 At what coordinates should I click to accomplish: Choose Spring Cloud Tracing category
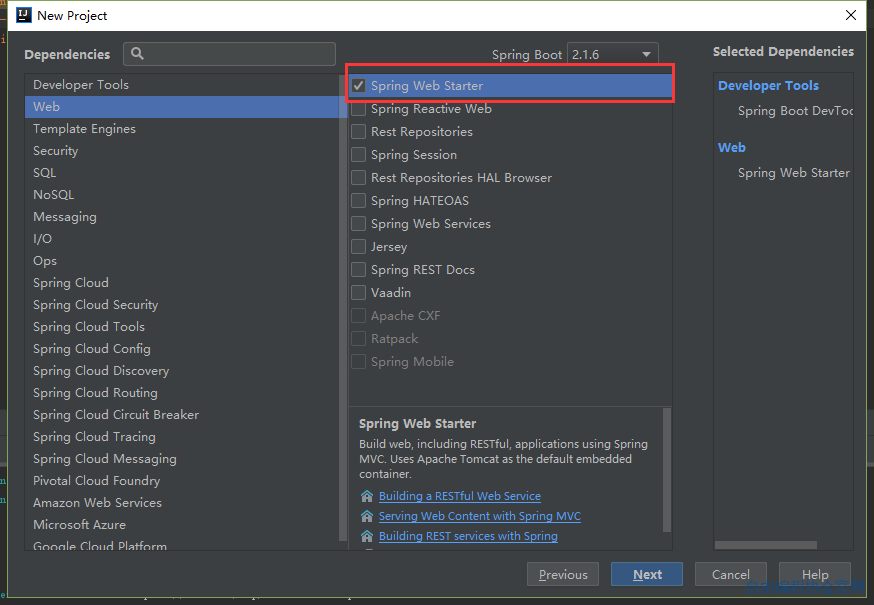pyautogui.click(x=182, y=437)
